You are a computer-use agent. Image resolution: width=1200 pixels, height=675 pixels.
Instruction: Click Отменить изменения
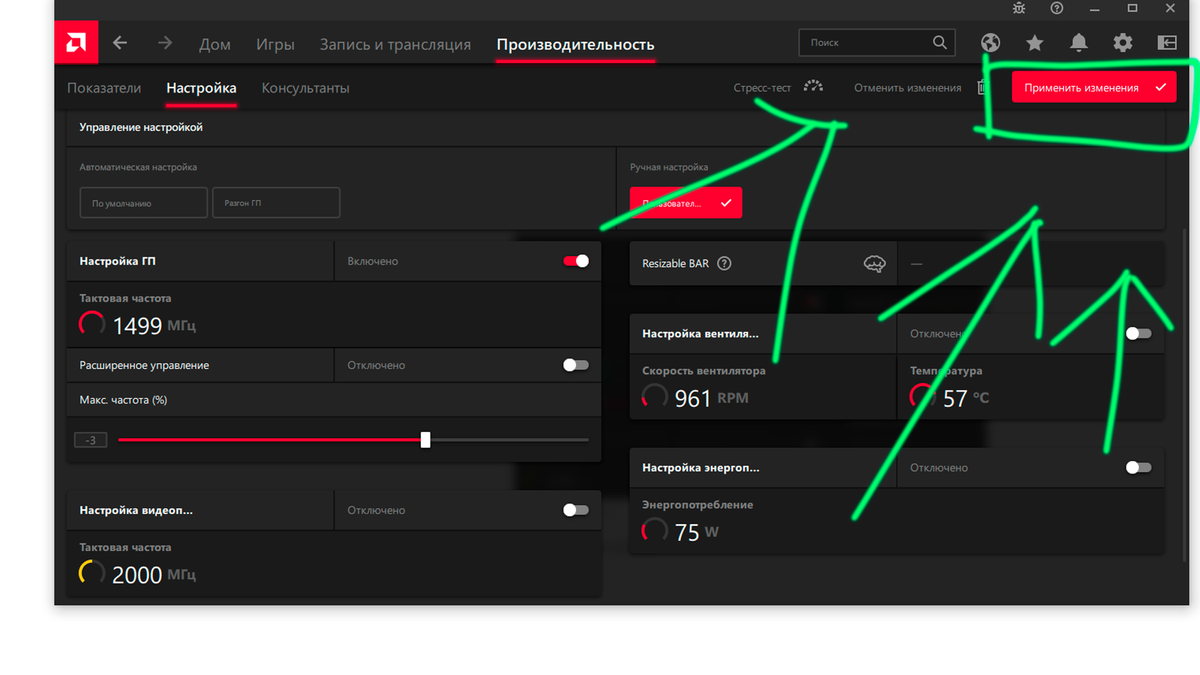(907, 88)
